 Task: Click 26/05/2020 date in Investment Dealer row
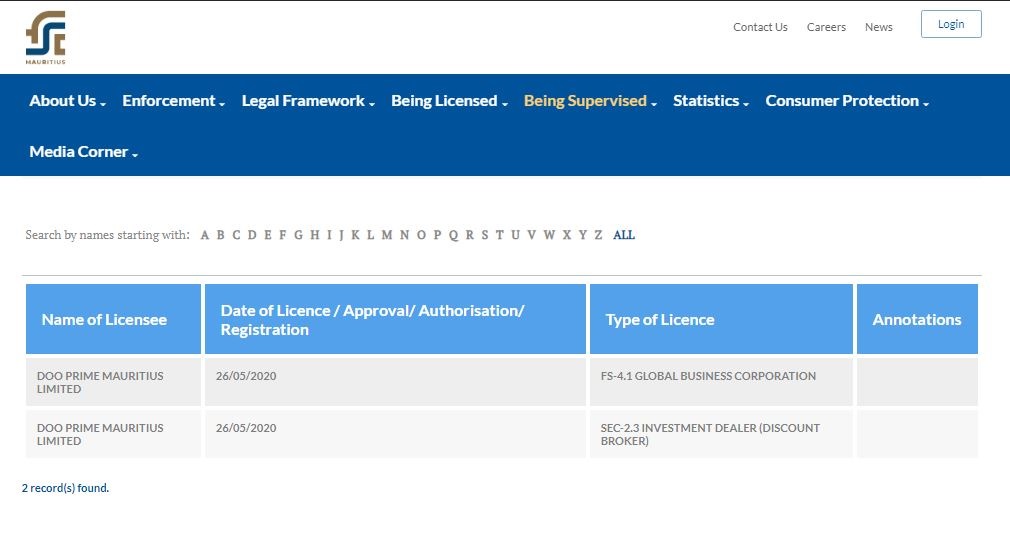(246, 428)
